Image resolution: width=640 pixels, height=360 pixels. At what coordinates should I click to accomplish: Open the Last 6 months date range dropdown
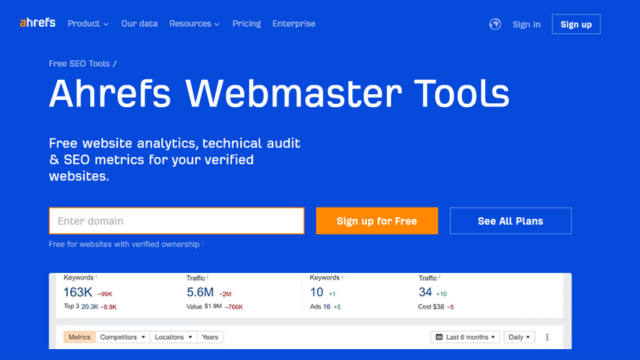pos(465,337)
